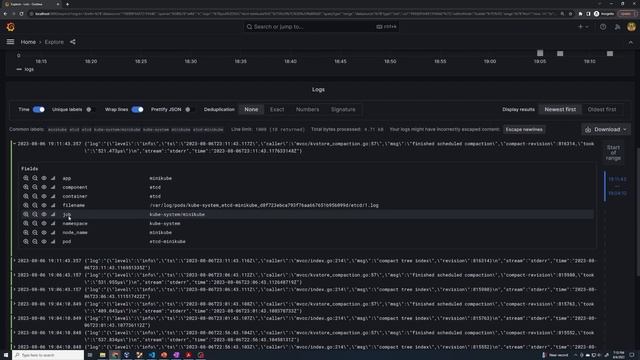This screenshot has height=360, width=640.
Task: Open the help question mark icon
Action: [603, 27]
